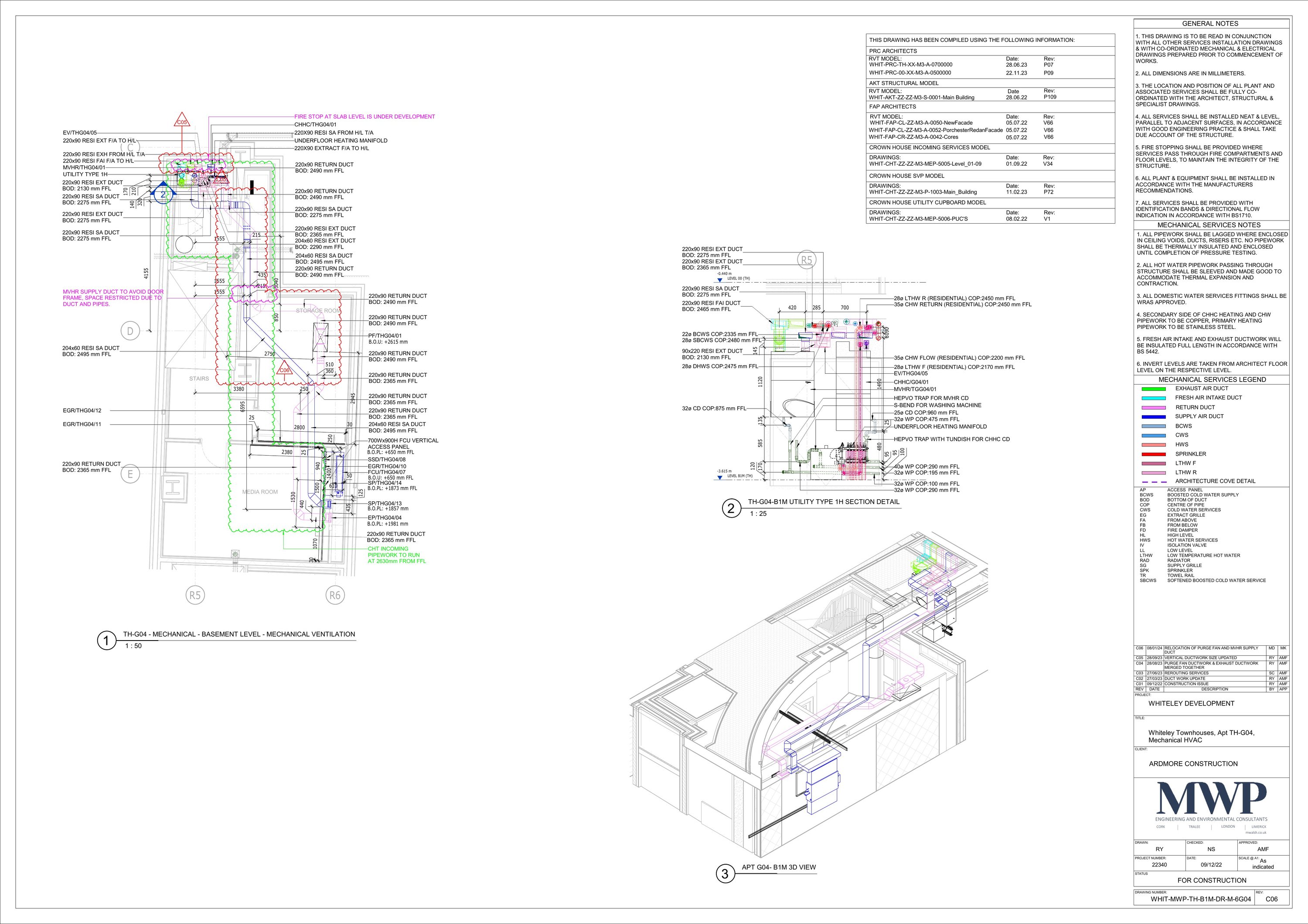
Task: Click the C05 revision triangle marker
Action: coord(182,121)
